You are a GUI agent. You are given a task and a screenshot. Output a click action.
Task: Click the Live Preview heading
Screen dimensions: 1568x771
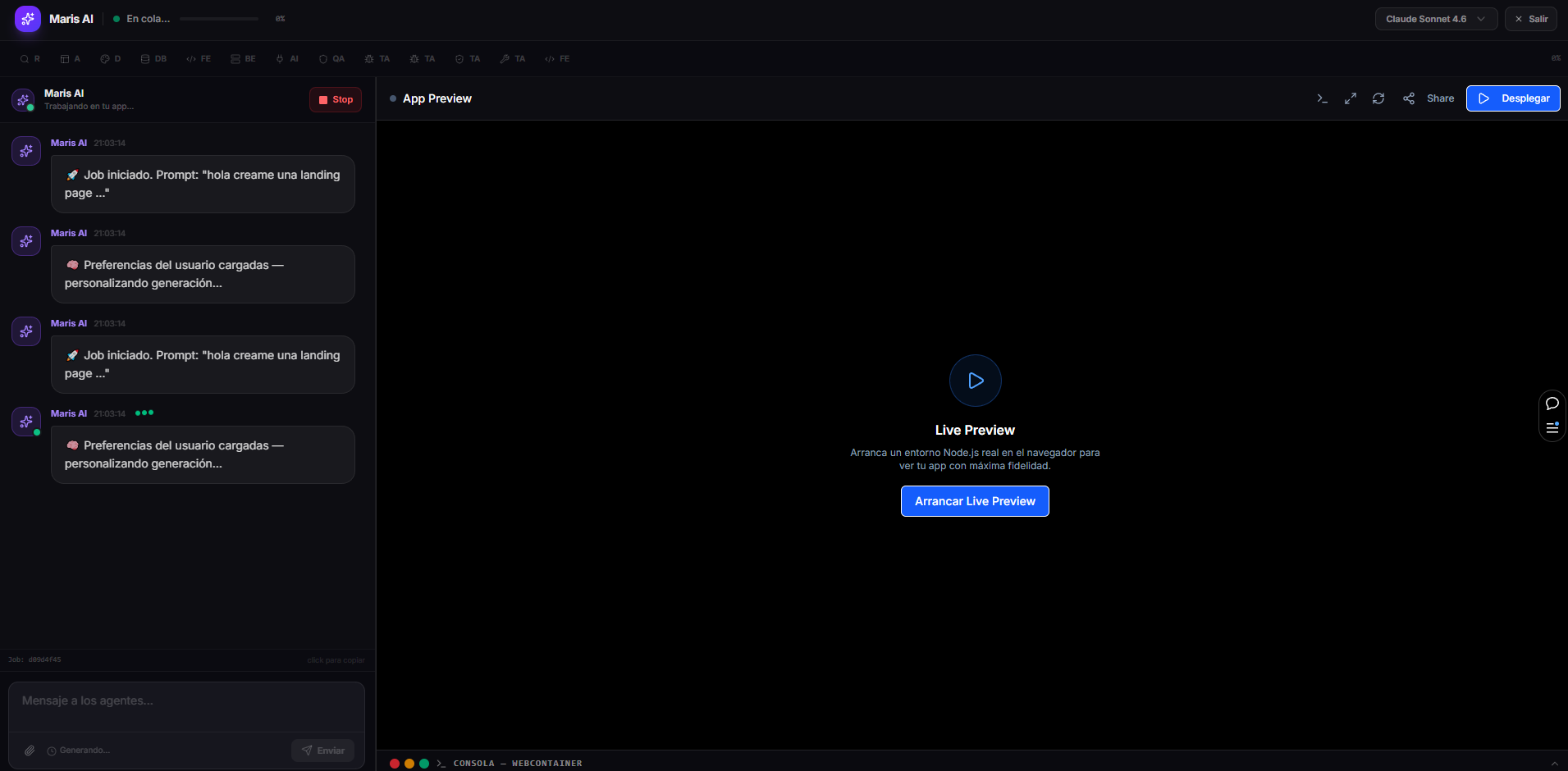tap(975, 430)
